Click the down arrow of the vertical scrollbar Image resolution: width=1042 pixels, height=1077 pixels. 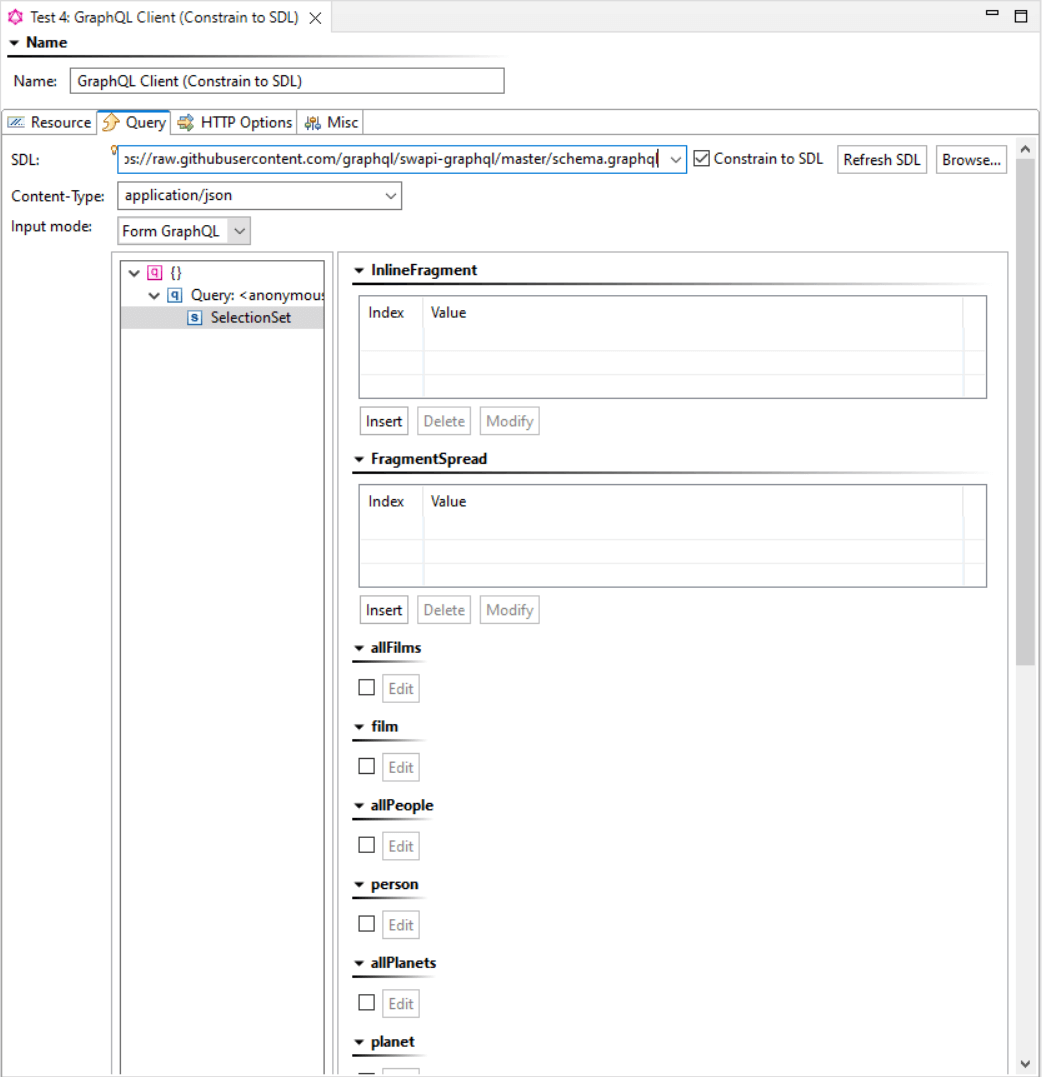(x=1026, y=1064)
